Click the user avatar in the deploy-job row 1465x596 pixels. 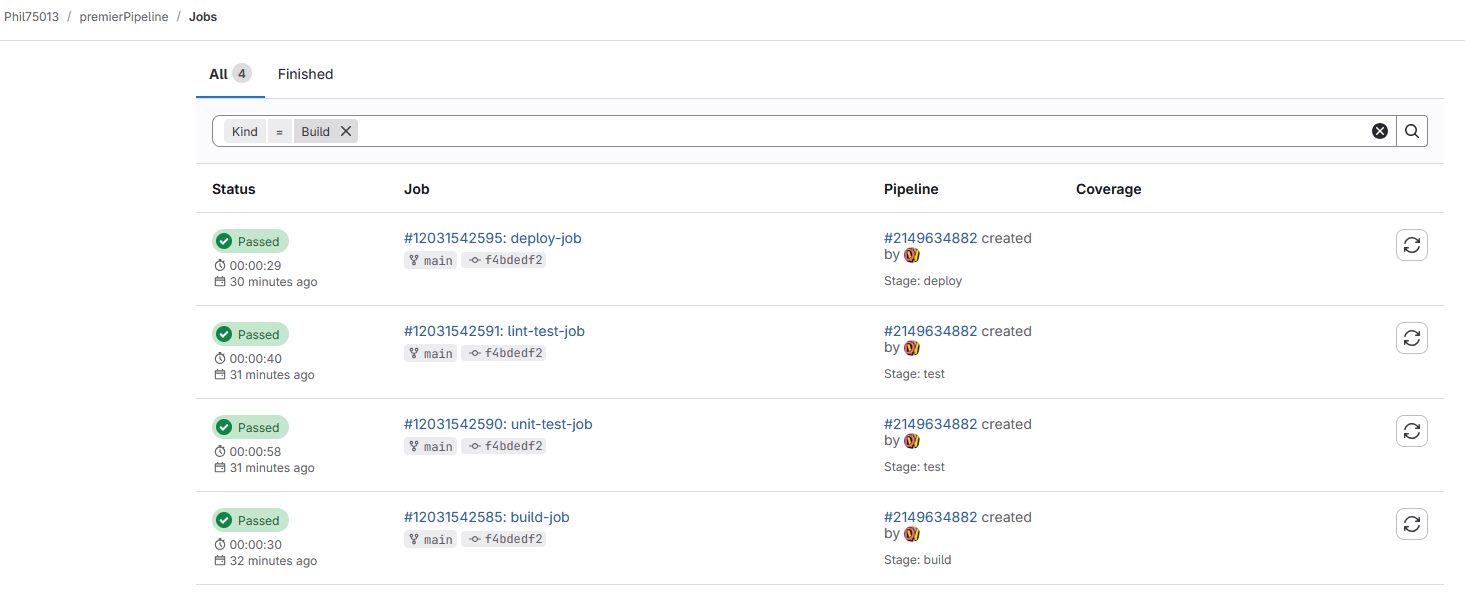pos(911,255)
